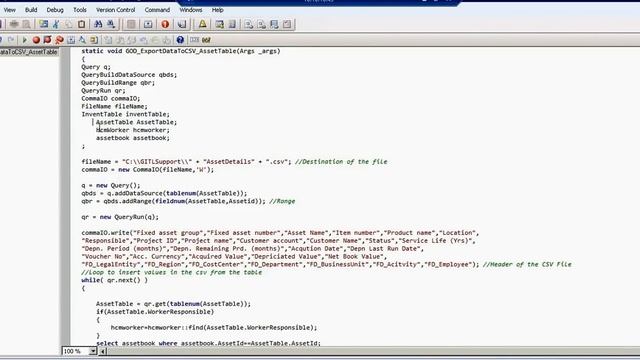Click the enable/disable breakpoint icon

47,40
